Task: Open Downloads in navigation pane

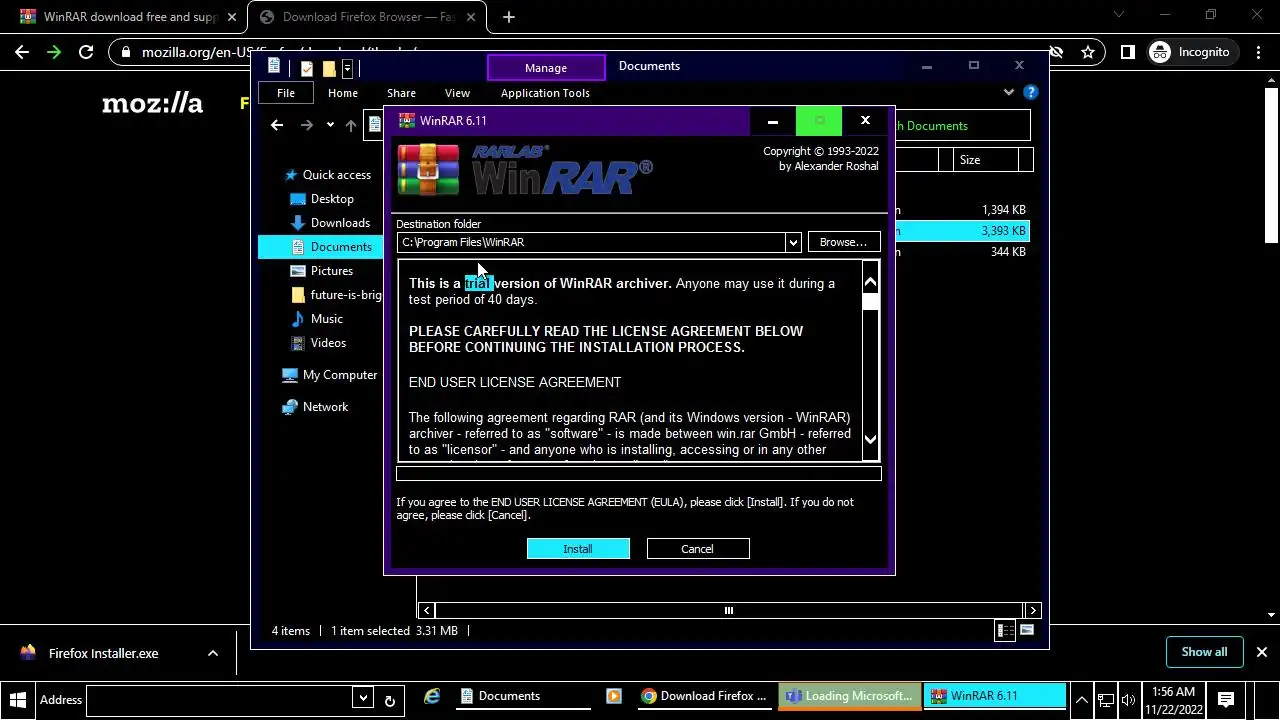Action: pyautogui.click(x=329, y=223)
